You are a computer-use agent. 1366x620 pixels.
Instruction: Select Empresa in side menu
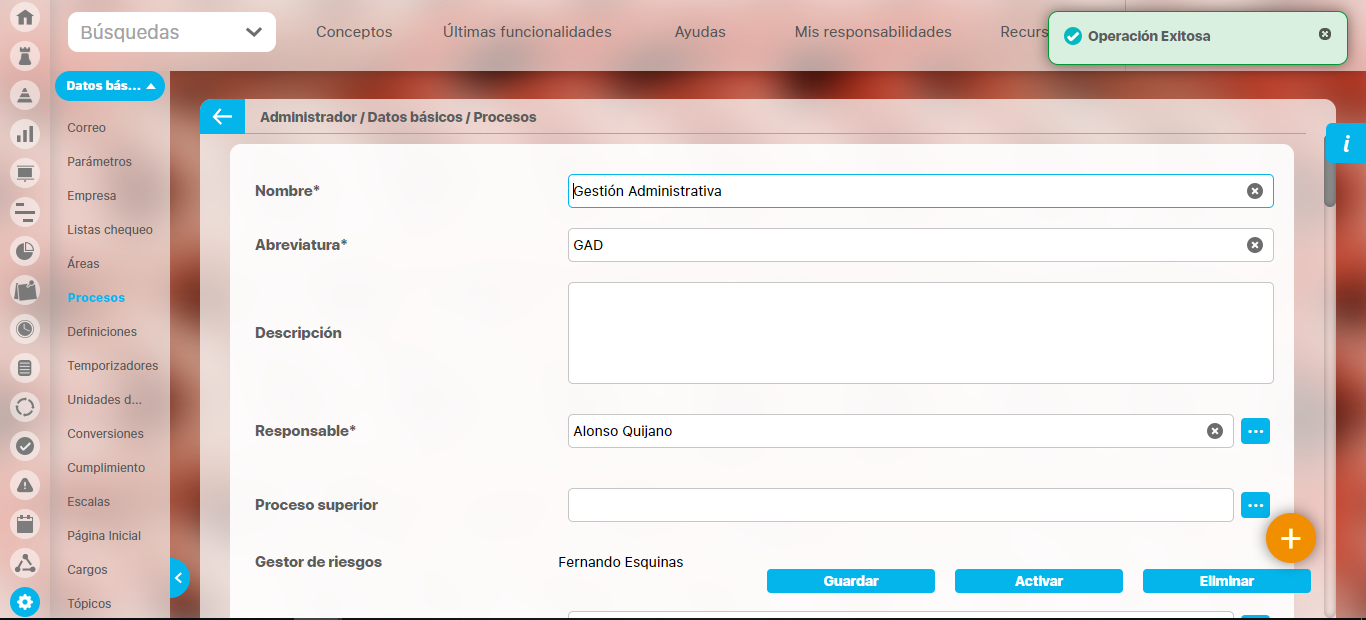(92, 196)
